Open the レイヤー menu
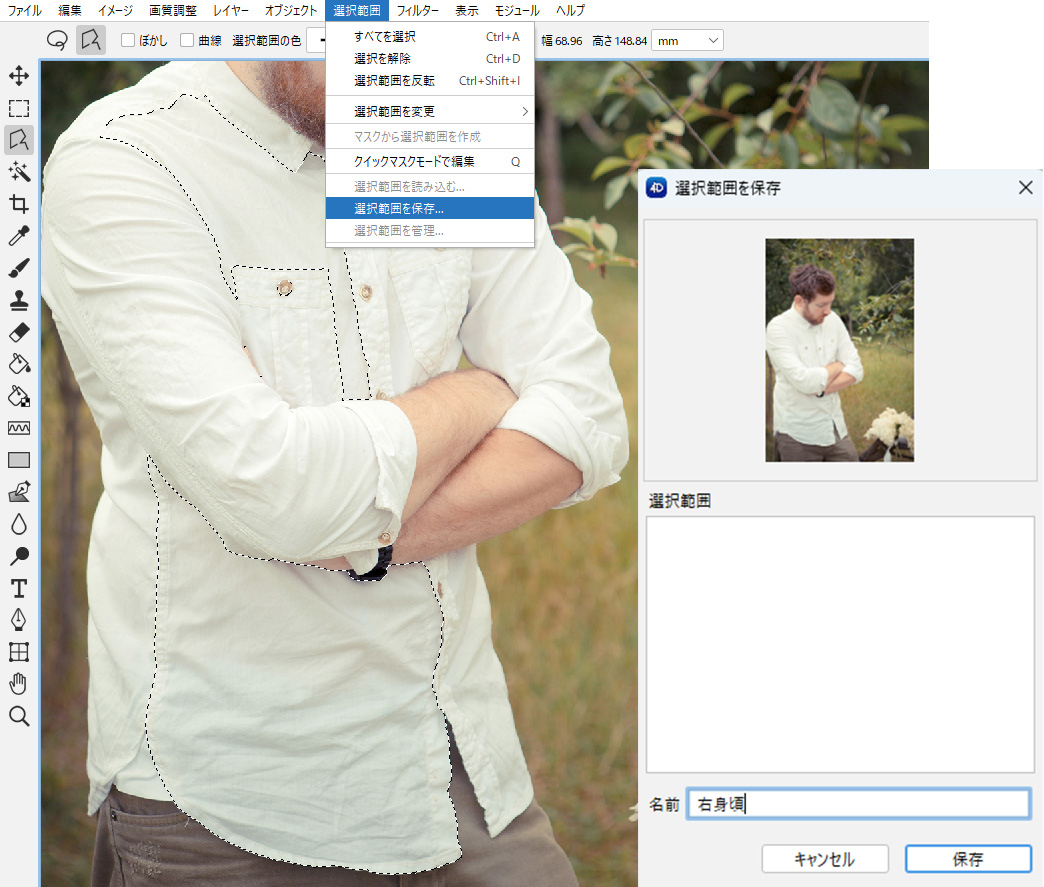This screenshot has height=887, width=1044. pyautogui.click(x=231, y=11)
